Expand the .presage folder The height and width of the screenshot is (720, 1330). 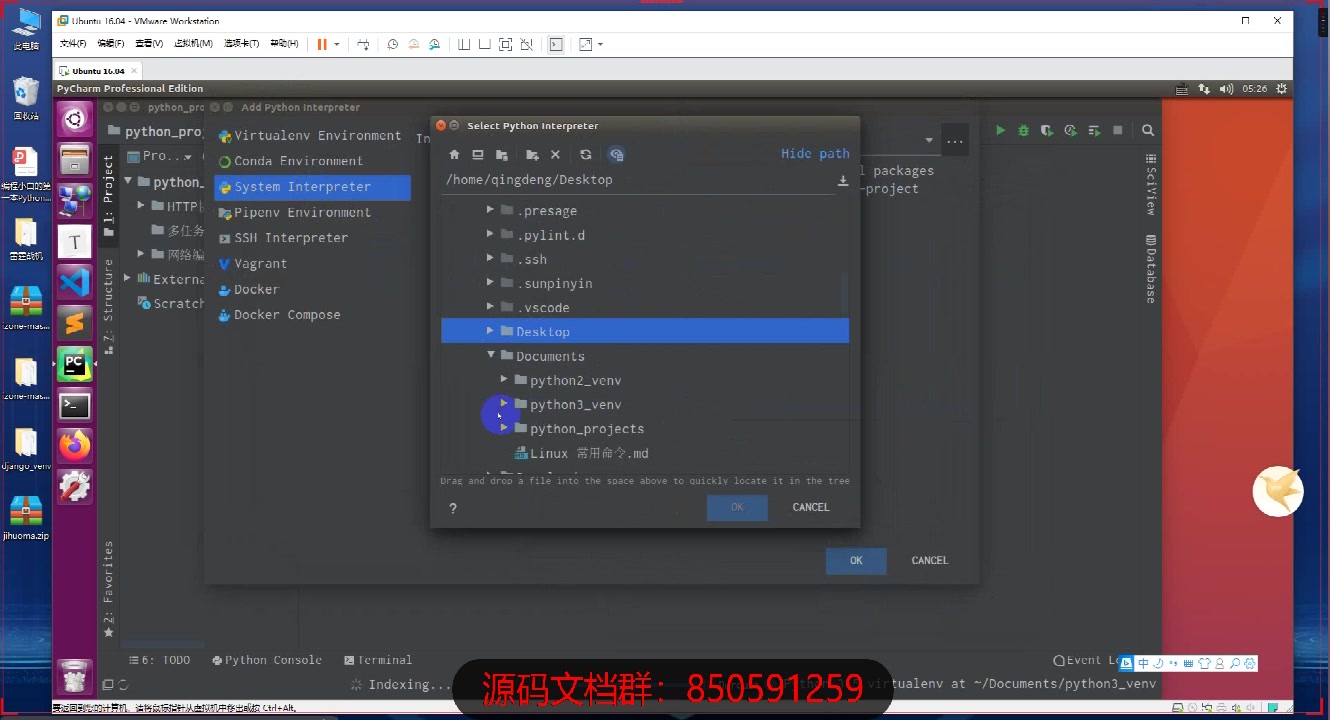click(x=490, y=210)
